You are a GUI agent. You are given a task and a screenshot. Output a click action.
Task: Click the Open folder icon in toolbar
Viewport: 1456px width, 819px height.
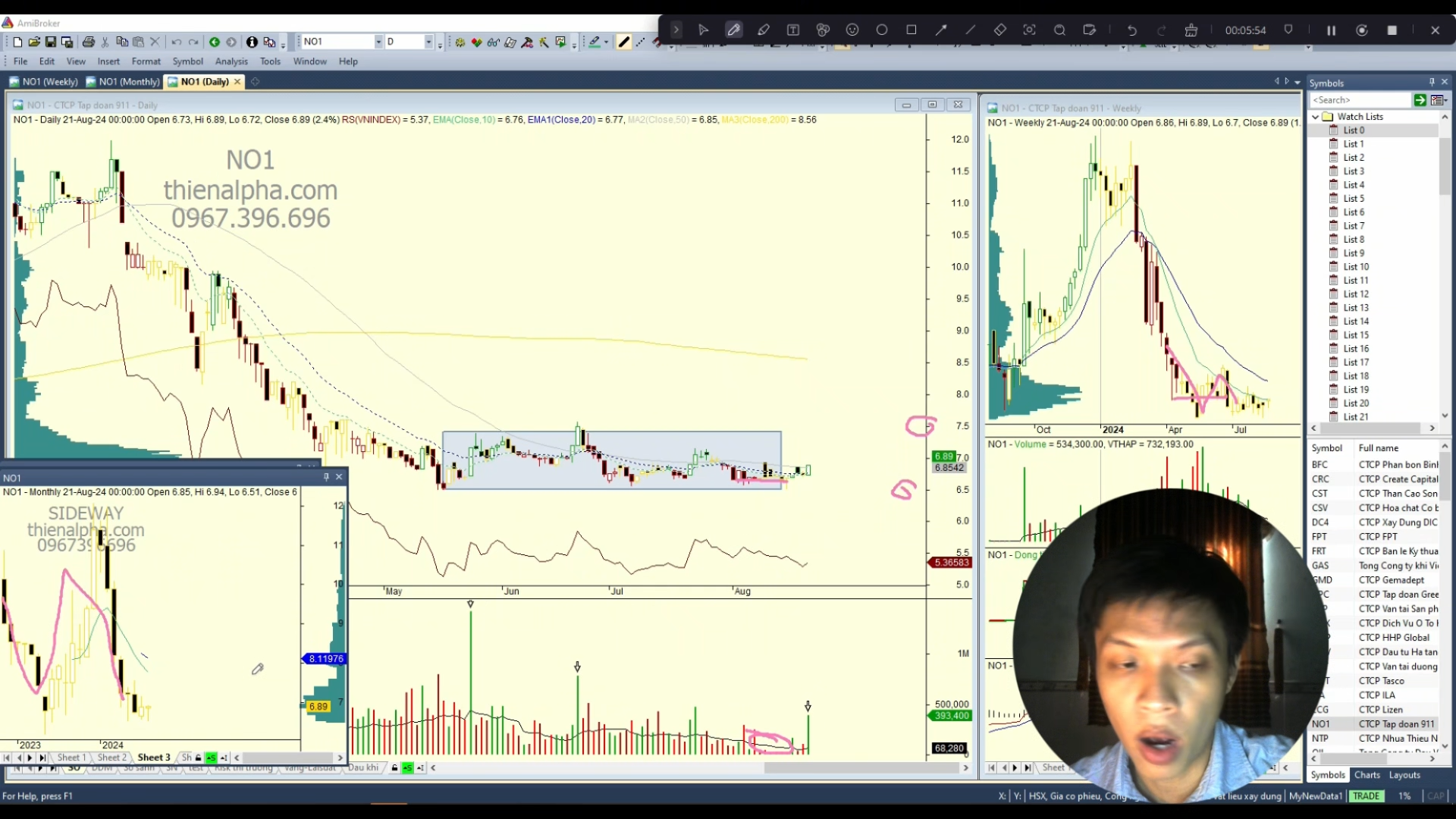click(x=34, y=42)
